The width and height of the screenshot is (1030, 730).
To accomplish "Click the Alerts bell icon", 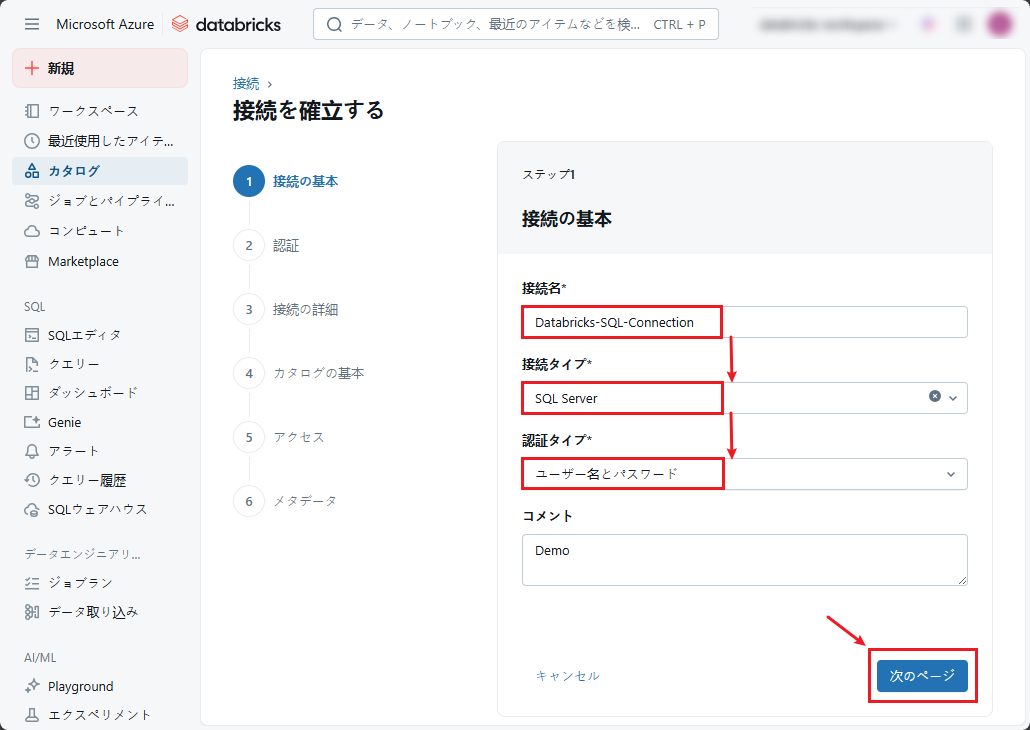I will (32, 451).
